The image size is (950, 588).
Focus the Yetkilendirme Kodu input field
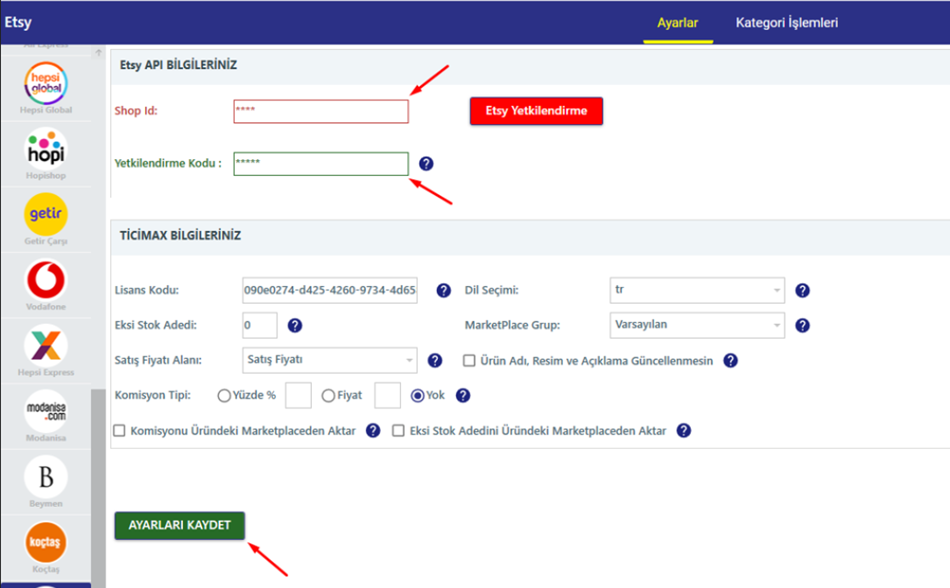coord(321,164)
